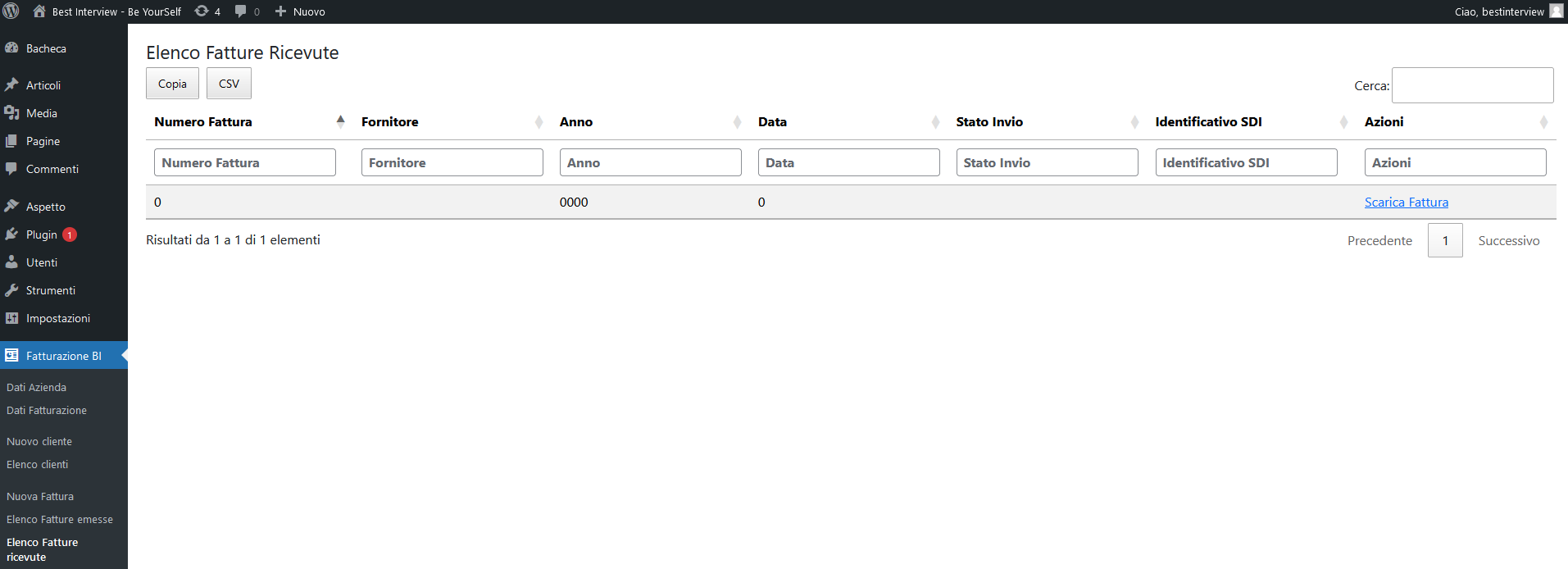Click the Fatturazione BI sidebar icon

pyautogui.click(x=11, y=356)
